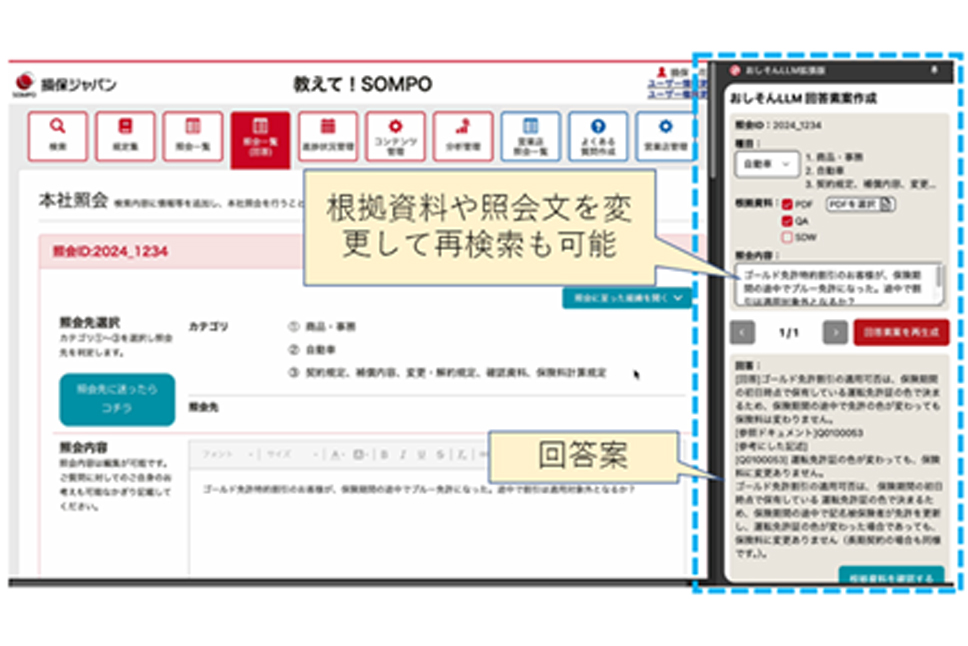Screen dimensions: 968x646
Task: Apply underline formatting in the editor toolbar
Action: click(x=422, y=455)
